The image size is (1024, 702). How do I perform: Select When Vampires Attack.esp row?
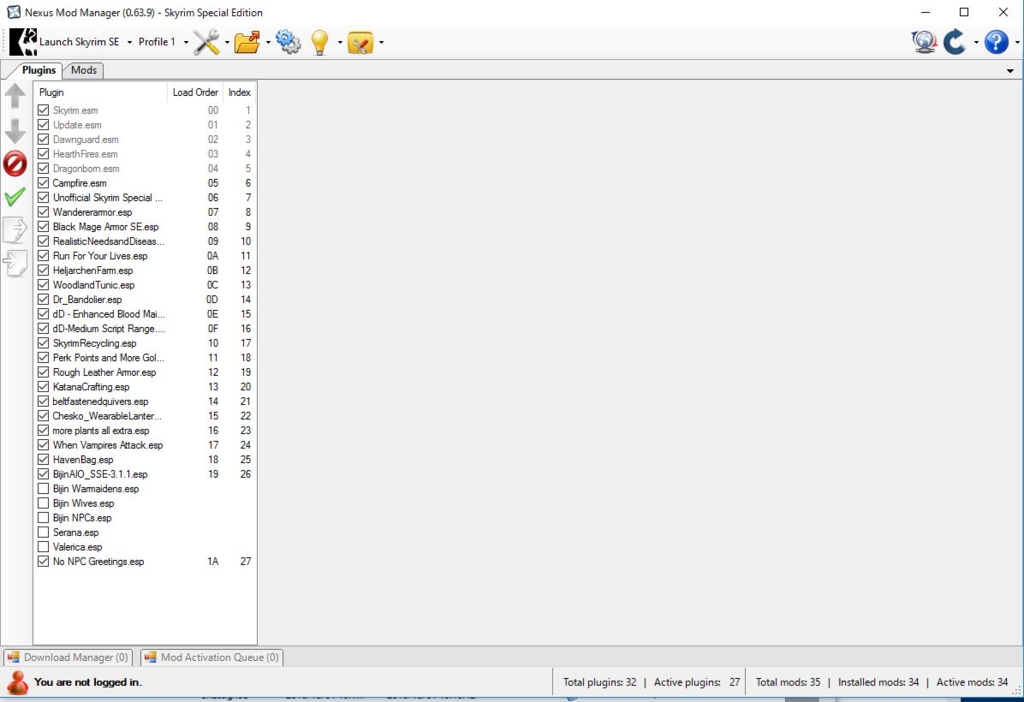coord(145,445)
